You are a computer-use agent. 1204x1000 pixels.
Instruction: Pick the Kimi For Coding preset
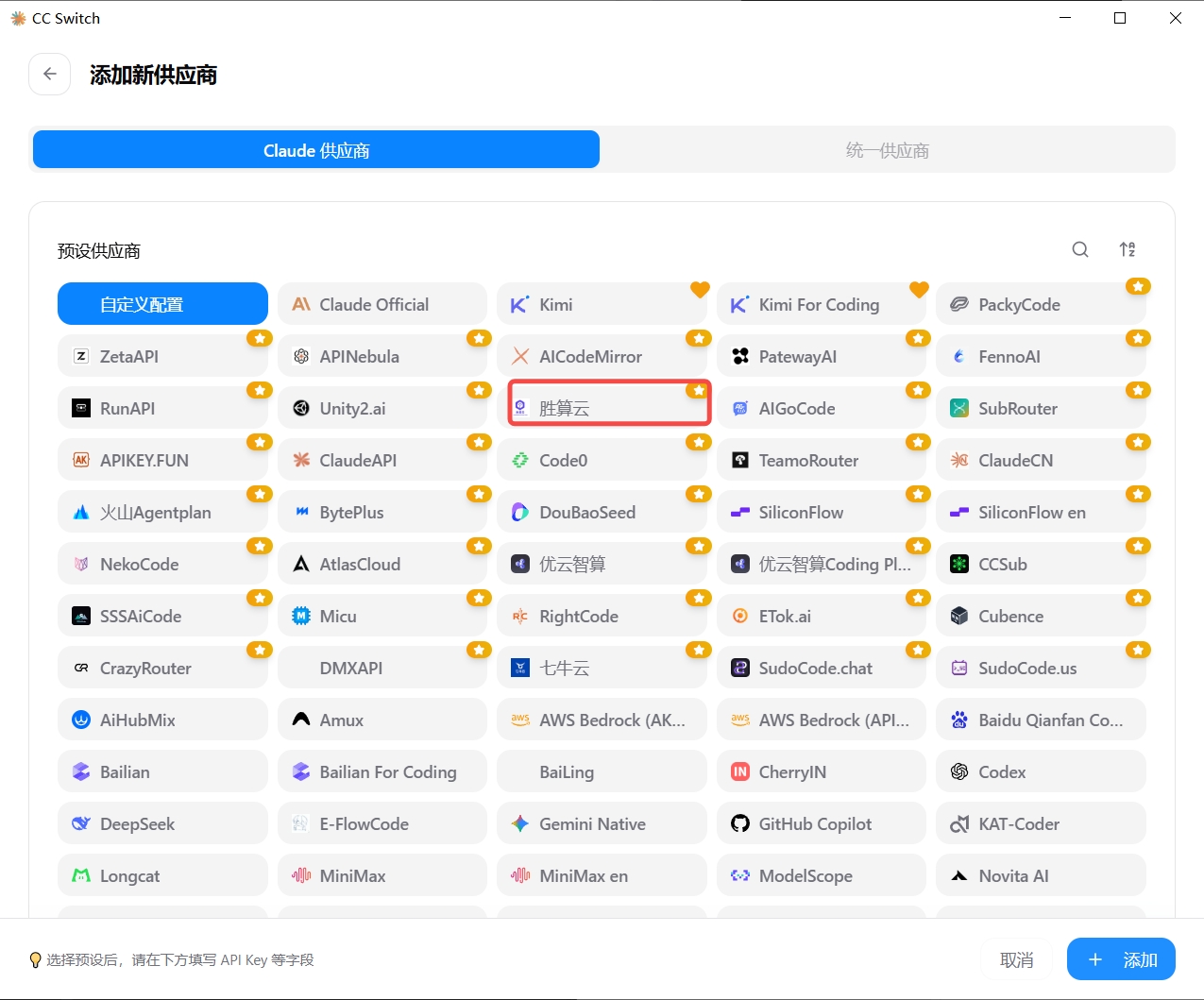(822, 304)
